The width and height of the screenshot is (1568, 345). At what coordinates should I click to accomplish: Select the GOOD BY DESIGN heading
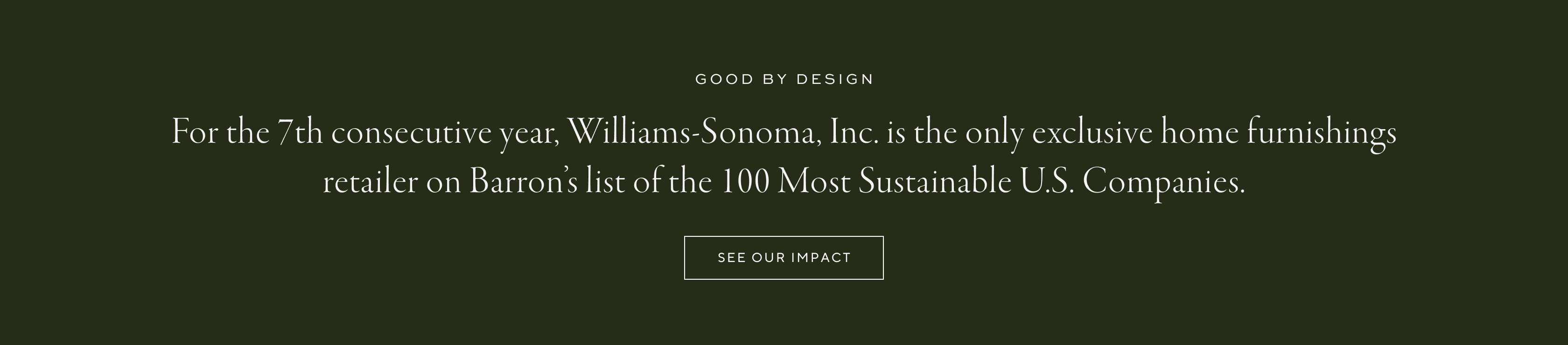click(x=784, y=79)
